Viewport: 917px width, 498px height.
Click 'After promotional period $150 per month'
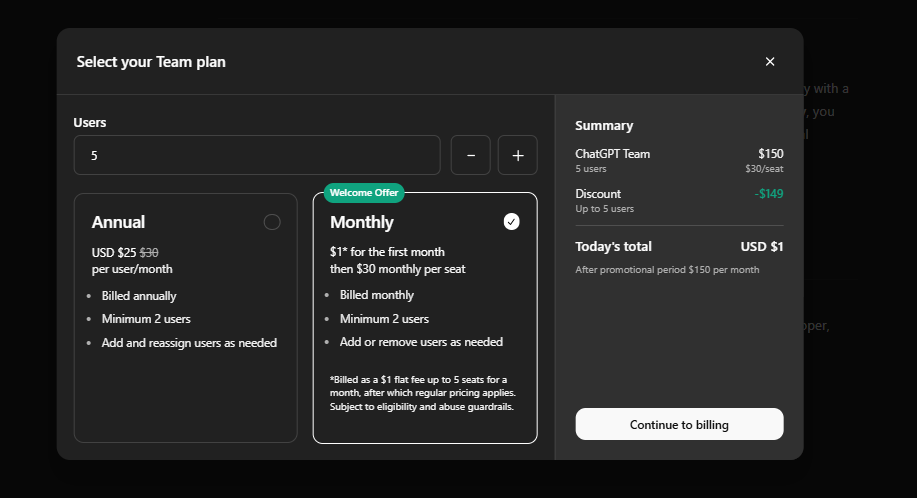(667, 269)
